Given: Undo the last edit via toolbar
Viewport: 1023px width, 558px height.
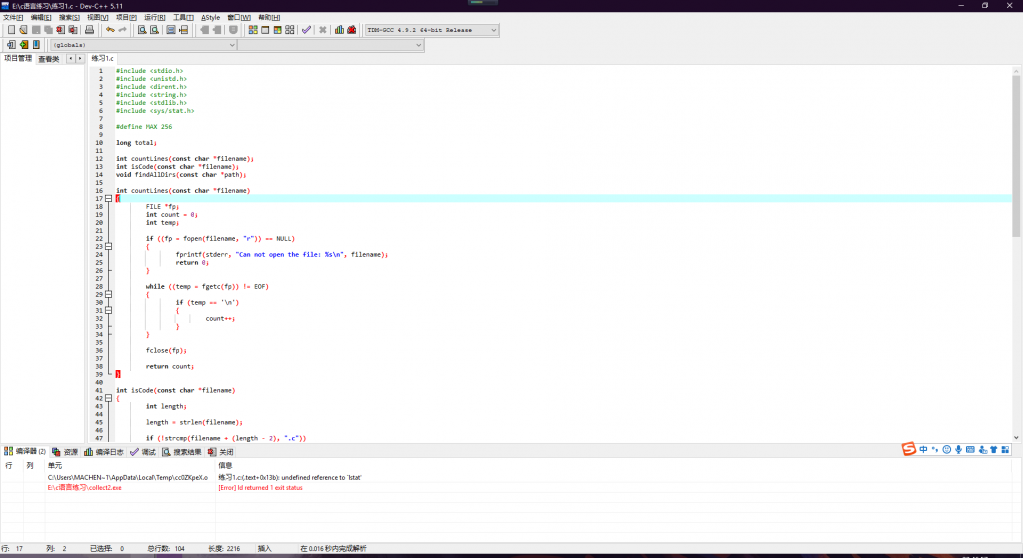Looking at the screenshot, I should [x=110, y=30].
